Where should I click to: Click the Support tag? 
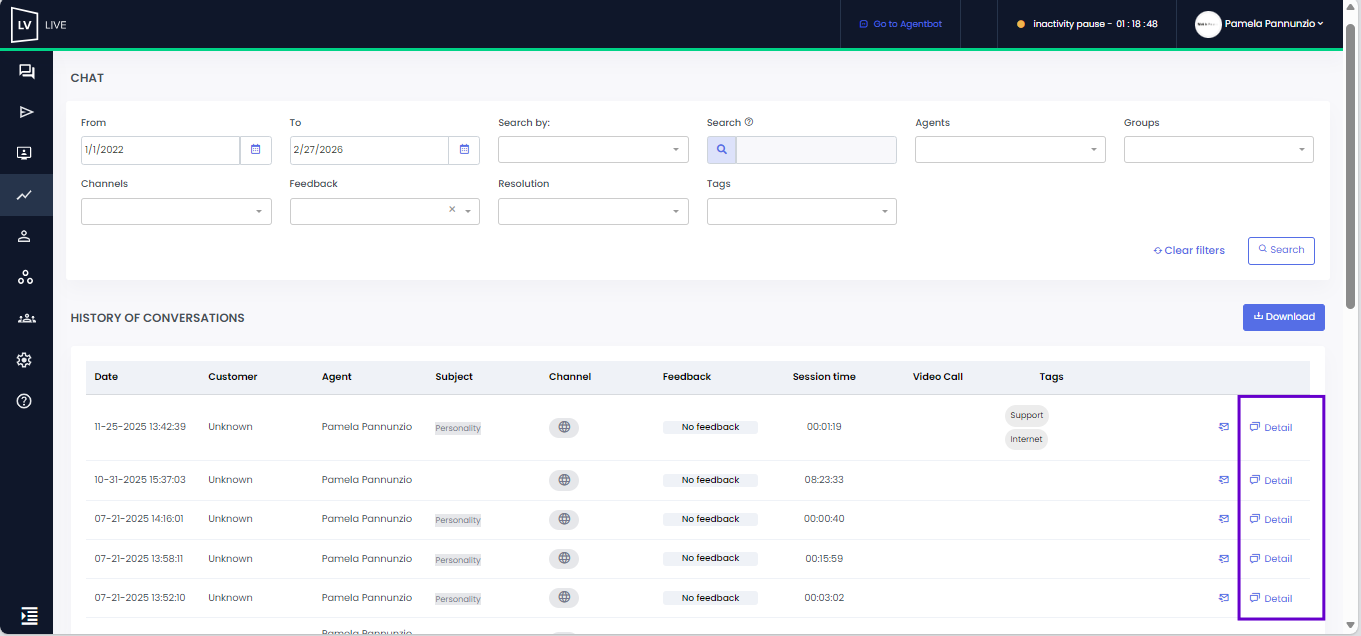tap(1026, 415)
